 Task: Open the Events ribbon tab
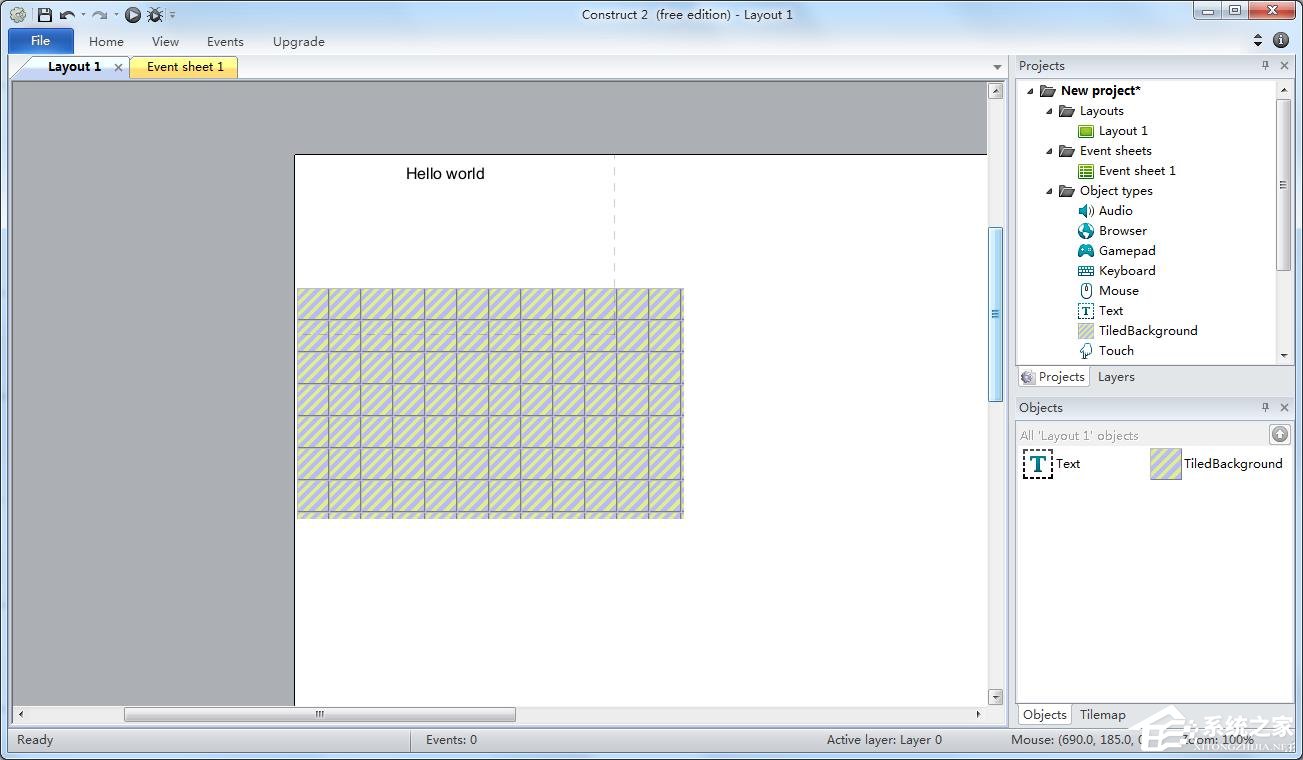point(225,42)
